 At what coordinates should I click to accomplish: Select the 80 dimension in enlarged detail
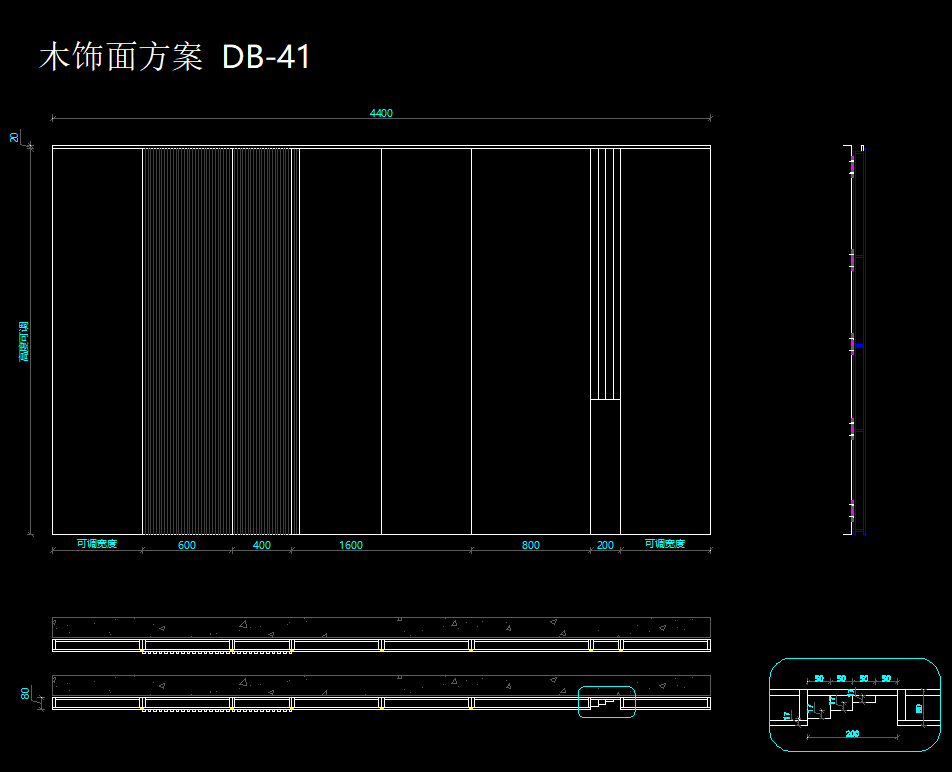click(919, 708)
